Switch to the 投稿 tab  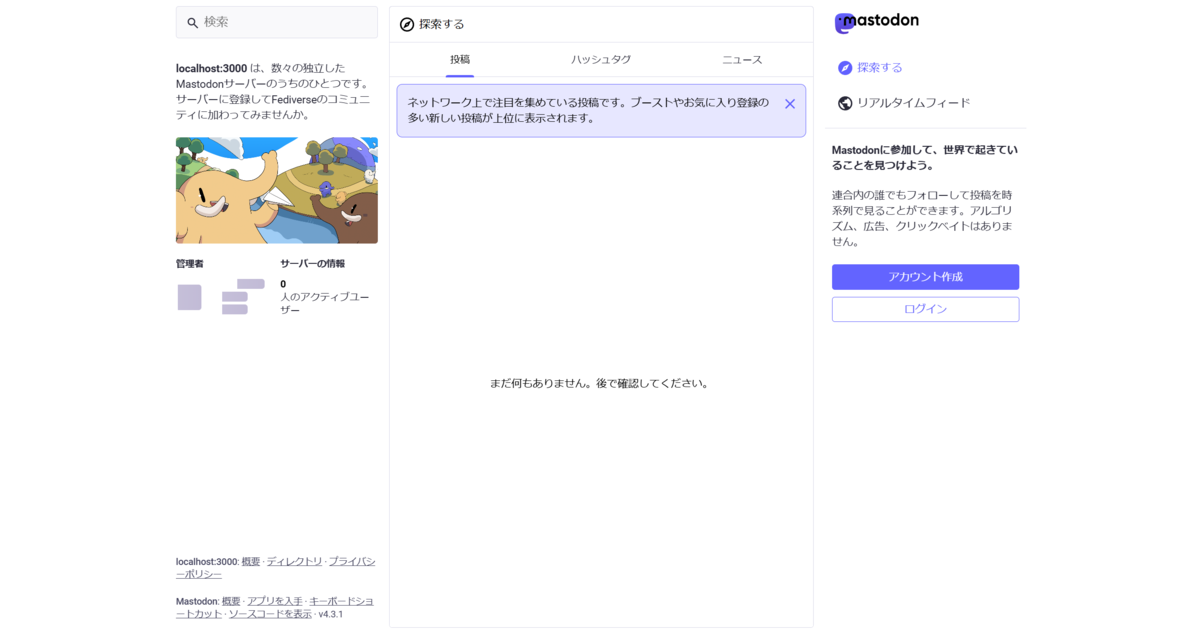click(x=460, y=60)
